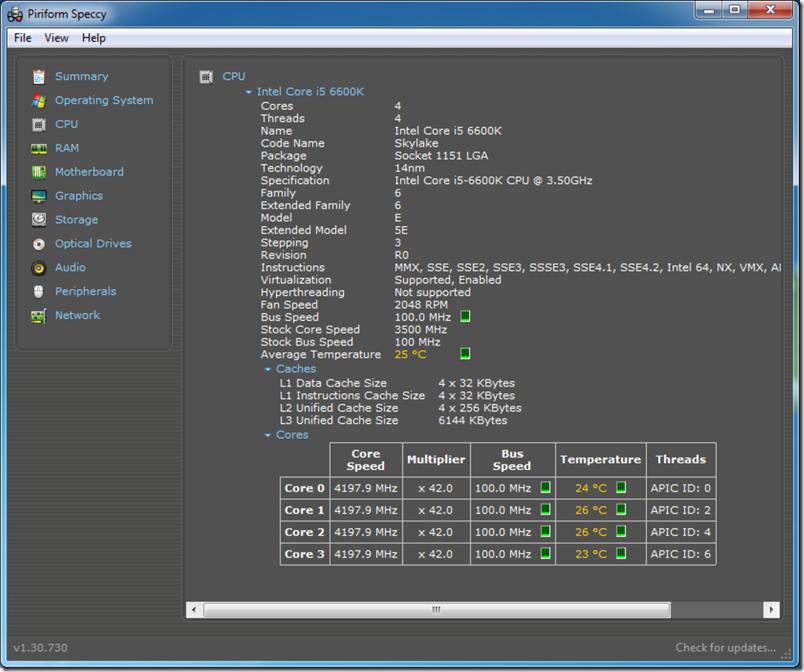The image size is (804, 672).
Task: Open the Motherboard section icon
Action: [39, 172]
